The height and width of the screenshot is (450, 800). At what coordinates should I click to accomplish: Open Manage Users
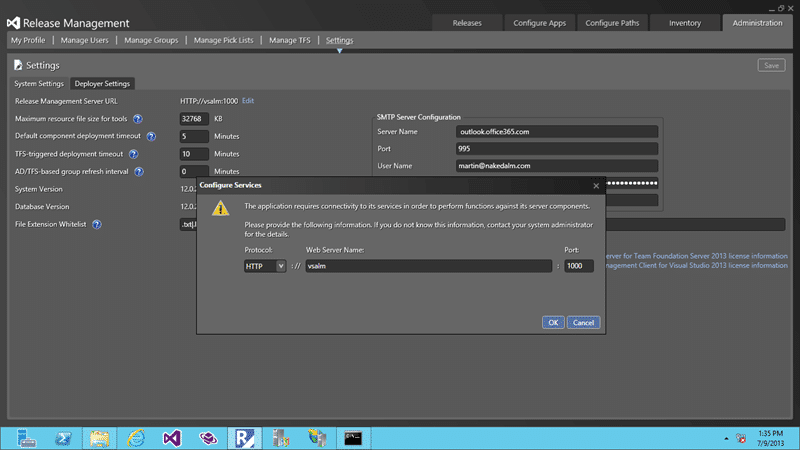85,40
